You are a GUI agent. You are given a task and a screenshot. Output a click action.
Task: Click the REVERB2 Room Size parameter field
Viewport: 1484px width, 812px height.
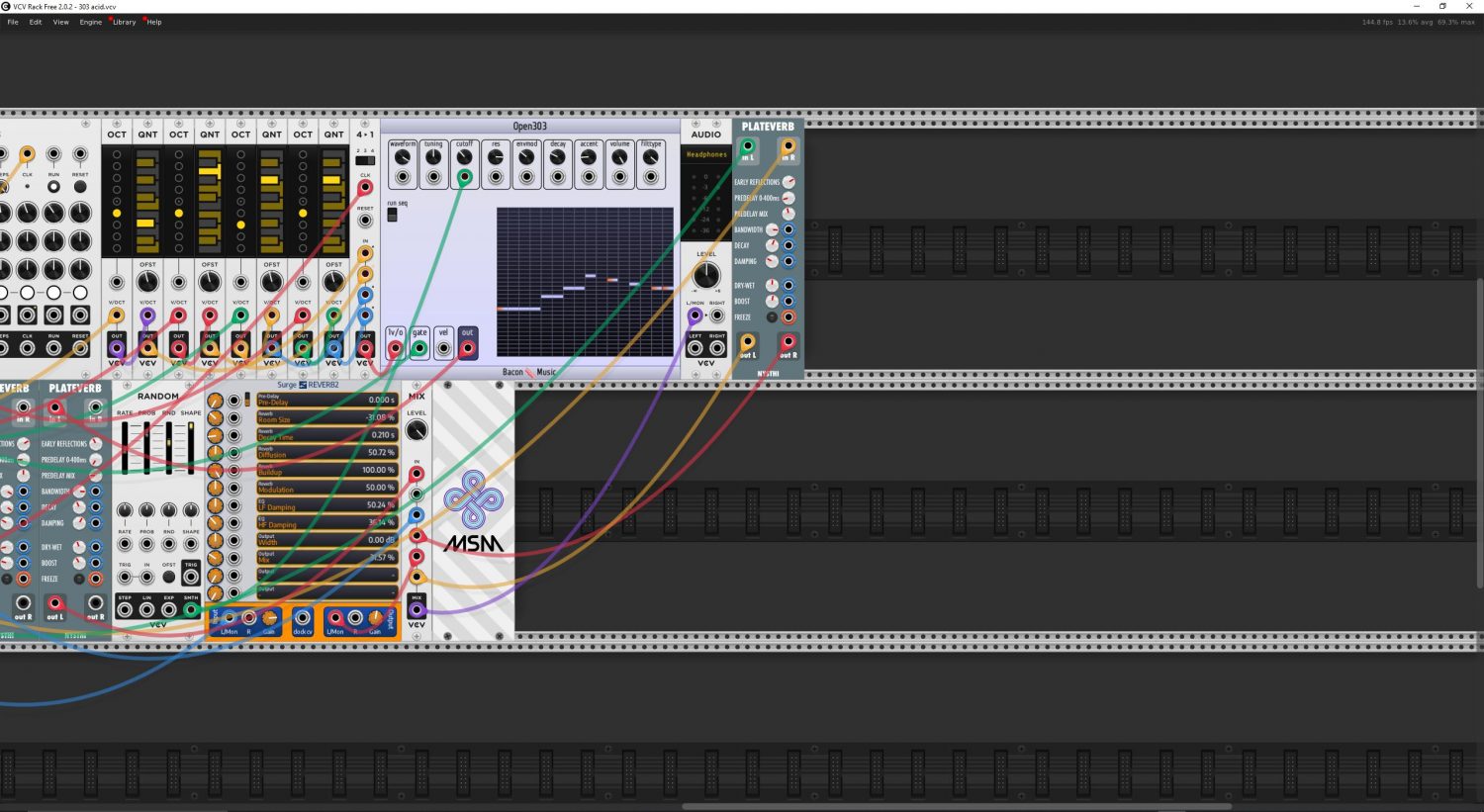coord(326,417)
